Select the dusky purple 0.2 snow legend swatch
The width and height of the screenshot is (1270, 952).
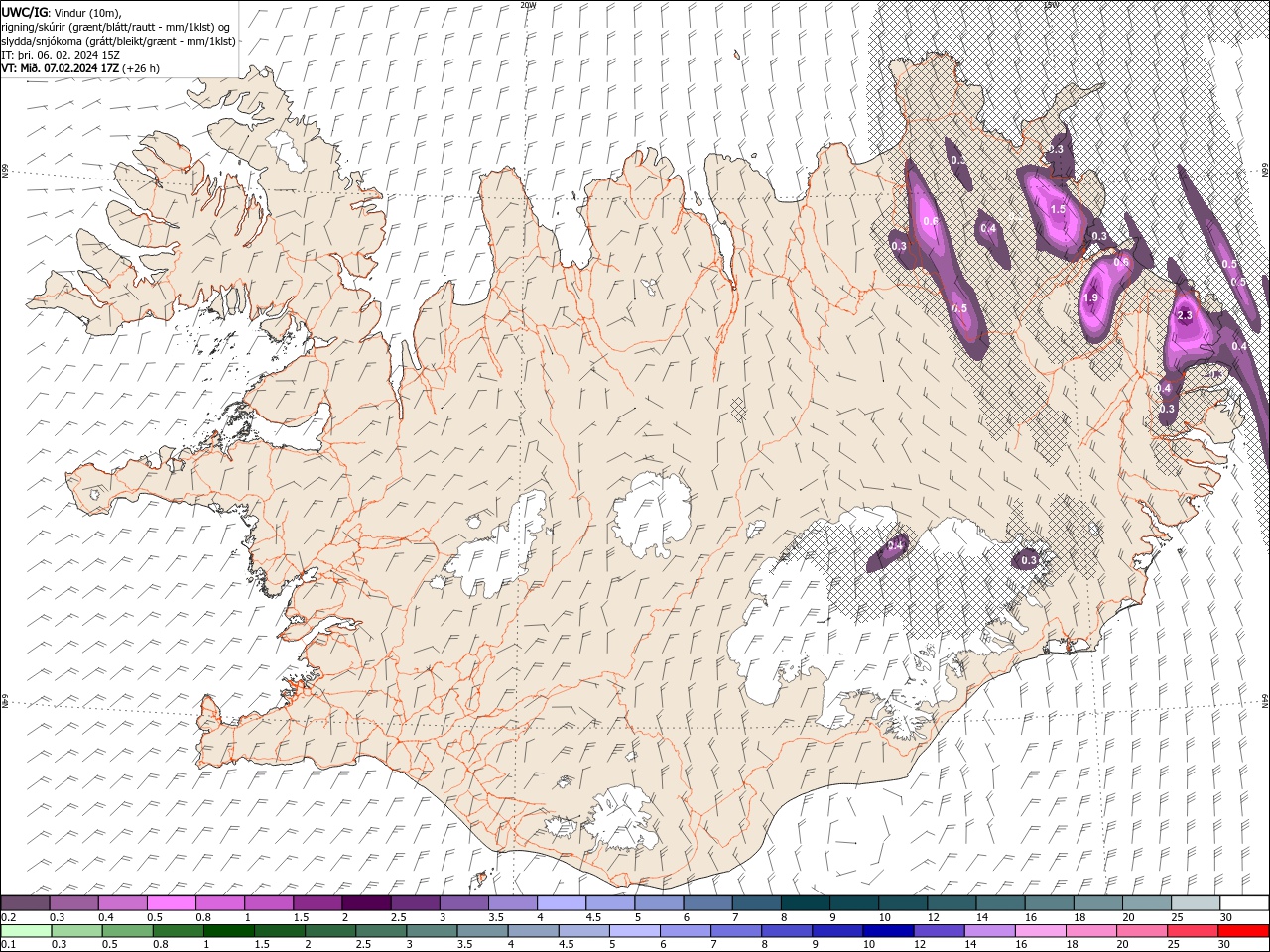click(25, 903)
